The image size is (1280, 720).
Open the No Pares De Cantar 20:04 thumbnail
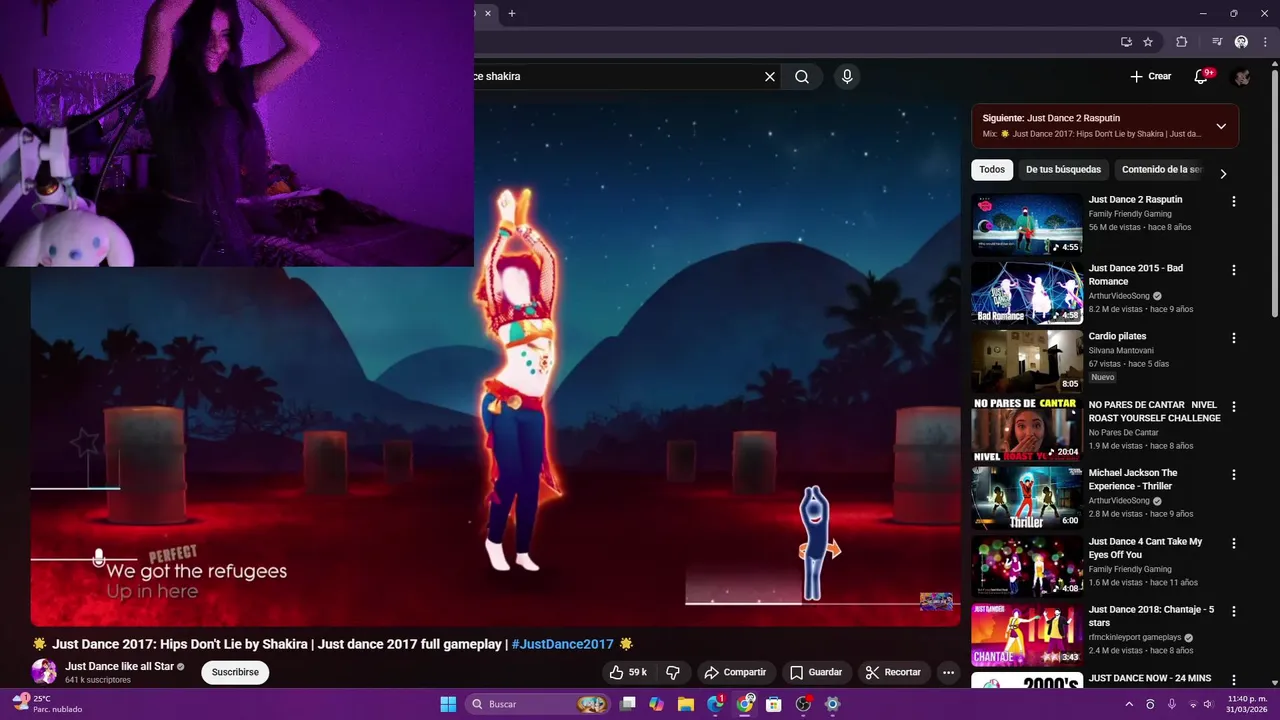[x=1027, y=429]
